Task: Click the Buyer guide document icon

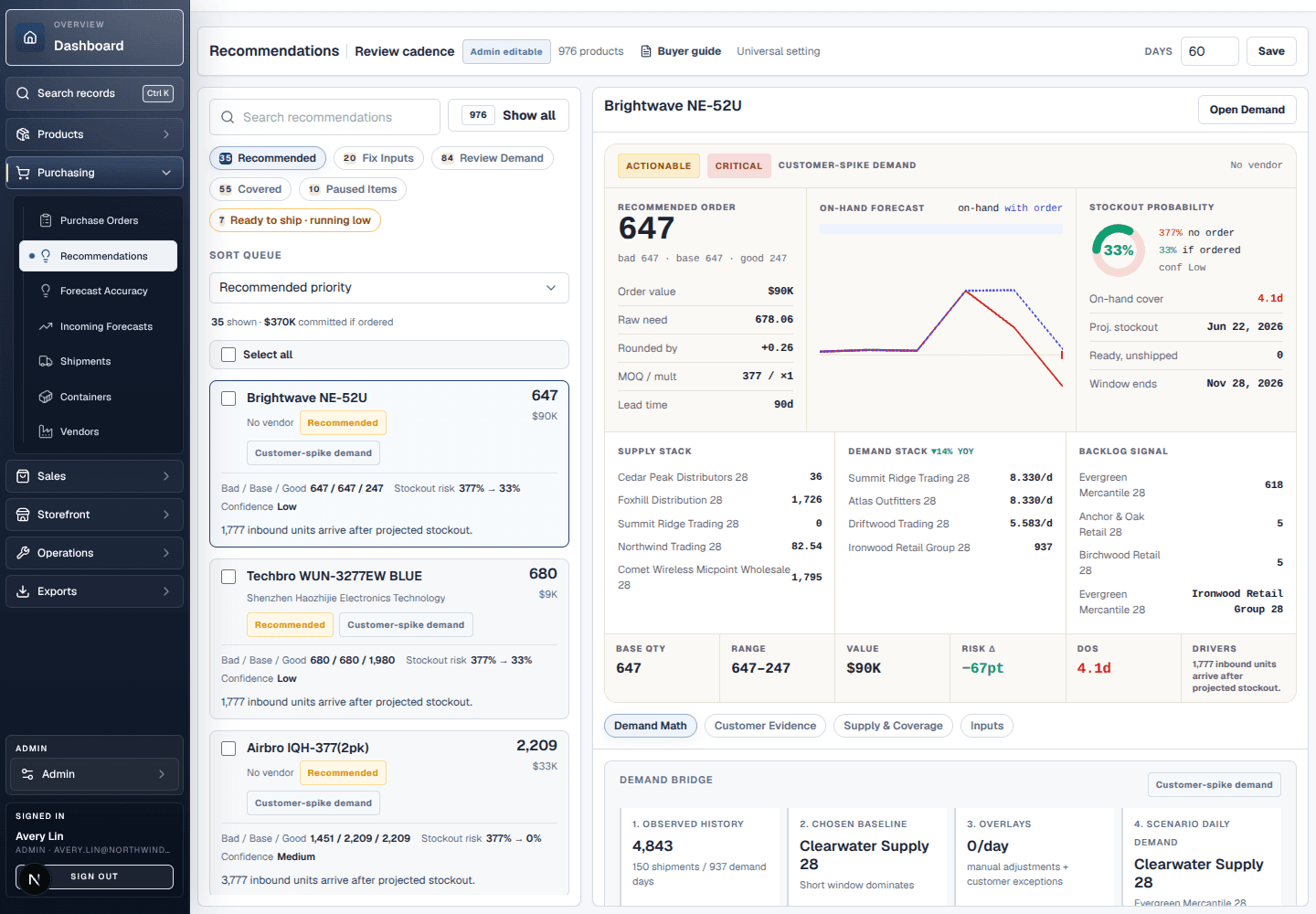Action: [x=646, y=51]
